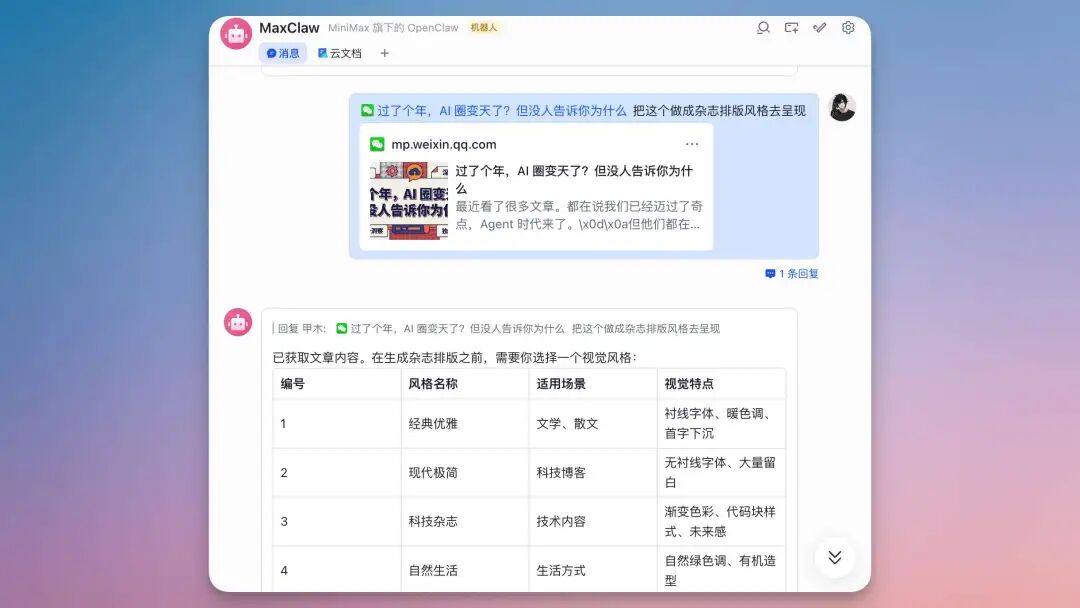Open the search icon in the top toolbar
Viewport: 1080px width, 608px height.
coord(763,29)
